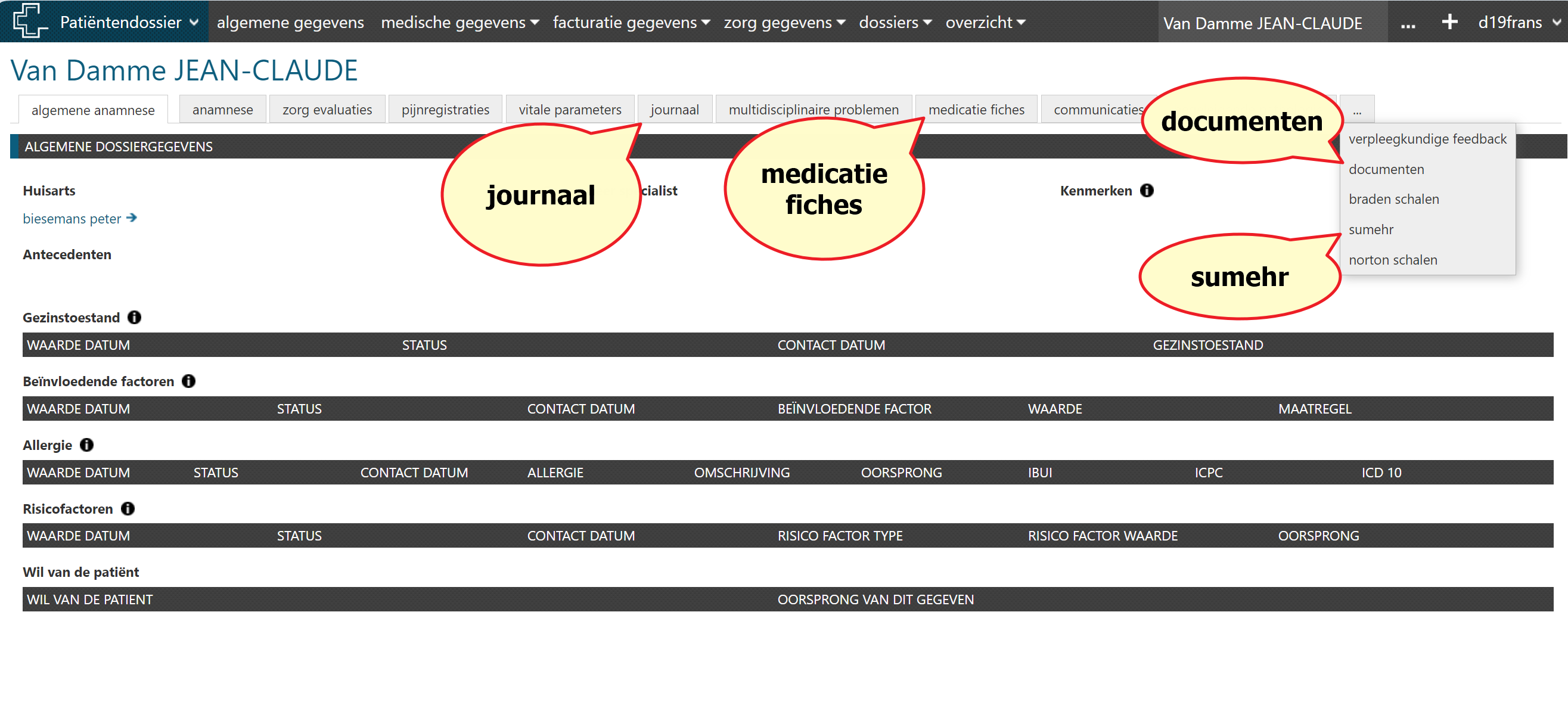Click the Van Damme JEAN-CLAUDE patient button
The height and width of the screenshot is (702, 1568).
(x=1262, y=23)
